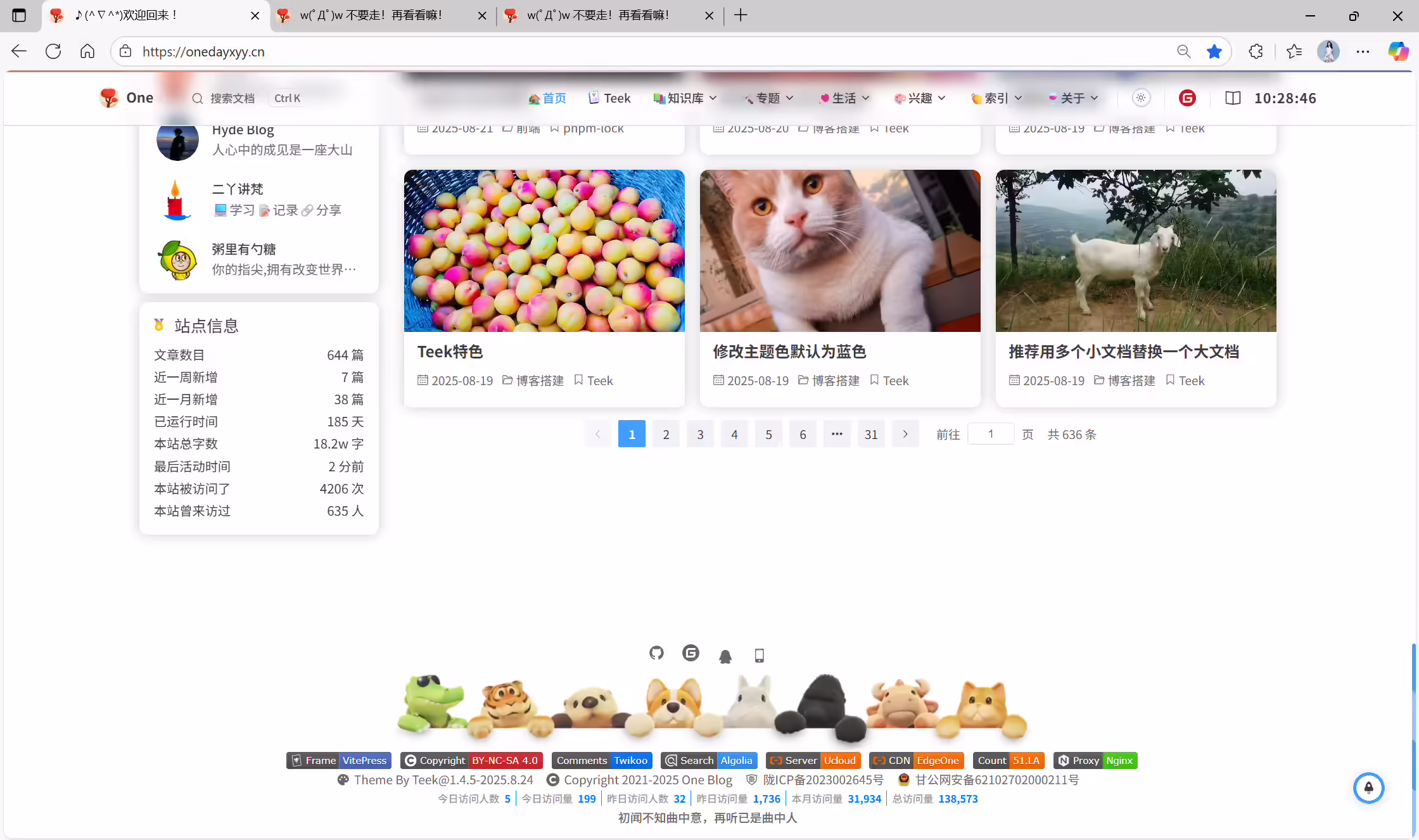
Task: Click the bell notification icon in footer
Action: pyautogui.click(x=725, y=656)
